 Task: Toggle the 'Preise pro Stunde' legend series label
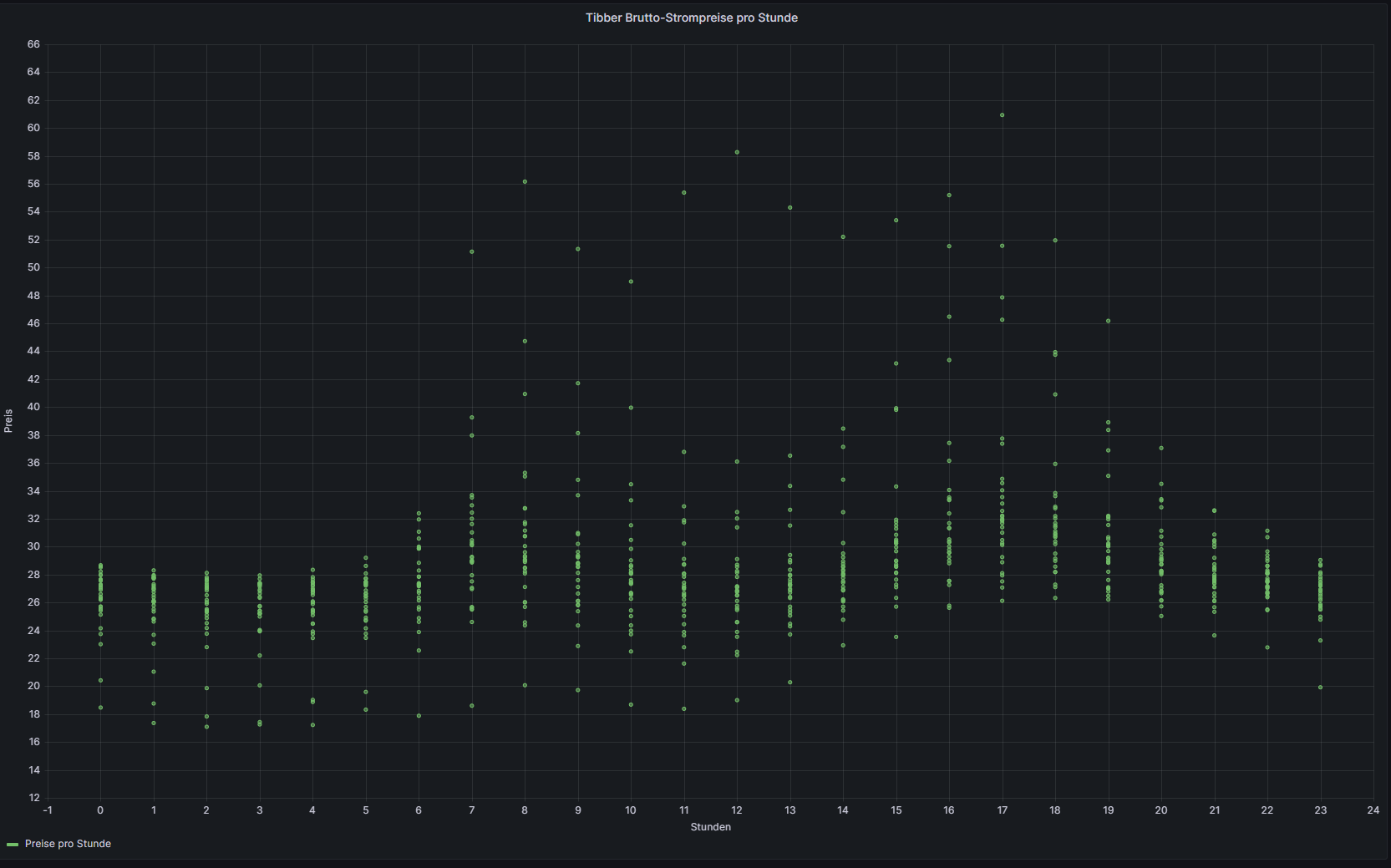68,844
